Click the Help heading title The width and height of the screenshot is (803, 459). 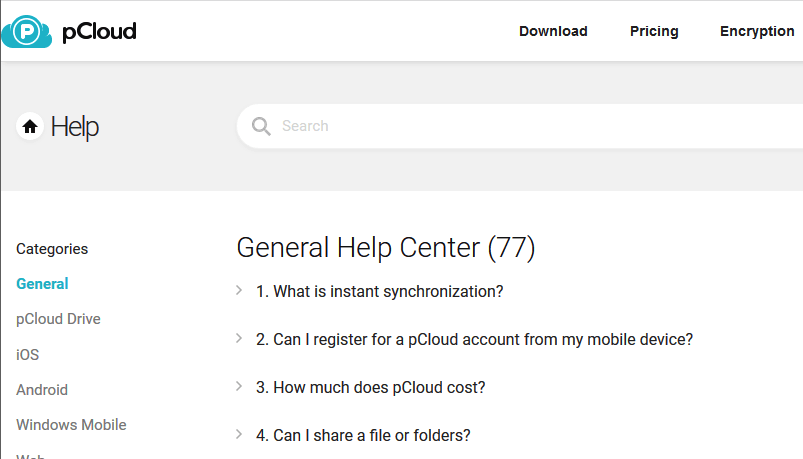pyautogui.click(x=75, y=127)
